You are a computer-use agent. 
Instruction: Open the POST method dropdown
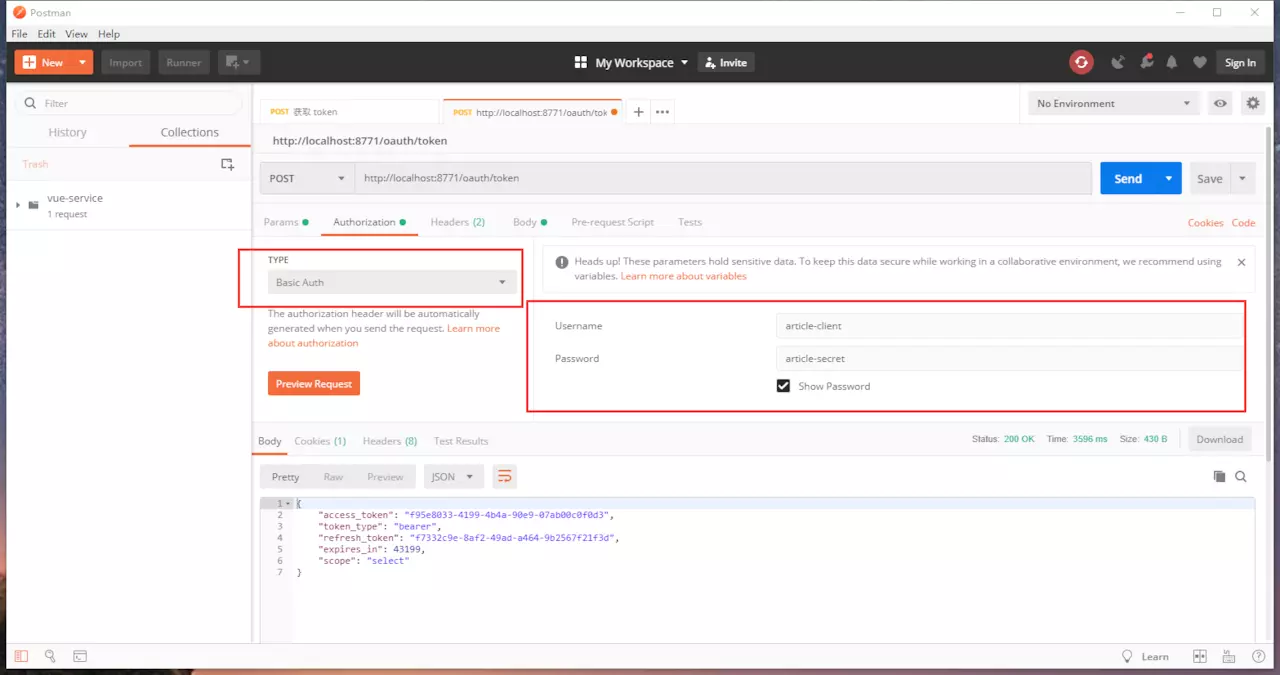307,178
